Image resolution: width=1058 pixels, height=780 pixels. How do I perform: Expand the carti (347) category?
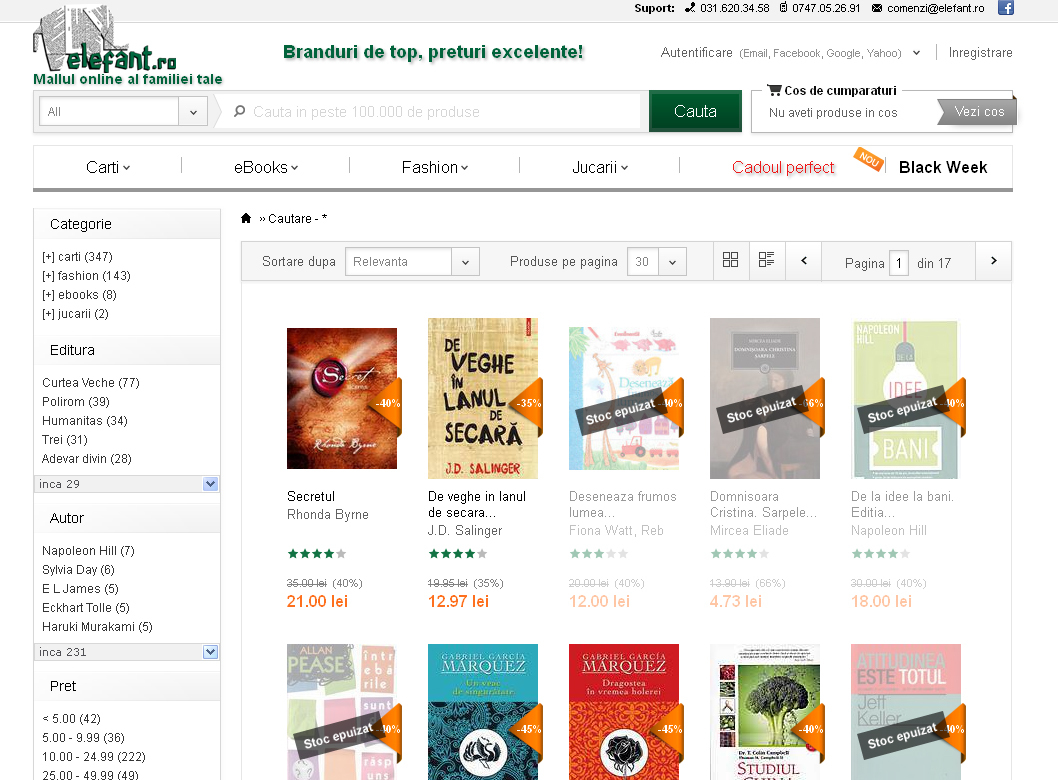click(77, 256)
